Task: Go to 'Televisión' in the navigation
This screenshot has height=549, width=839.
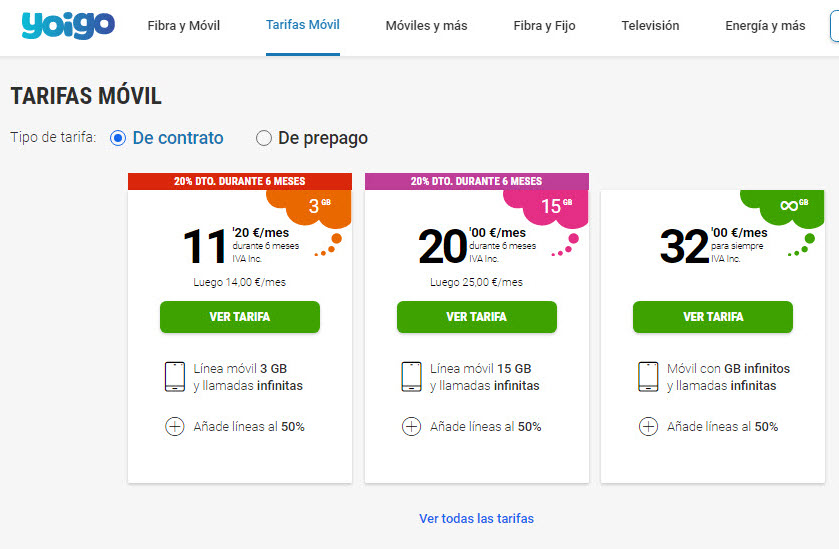Action: pos(650,26)
